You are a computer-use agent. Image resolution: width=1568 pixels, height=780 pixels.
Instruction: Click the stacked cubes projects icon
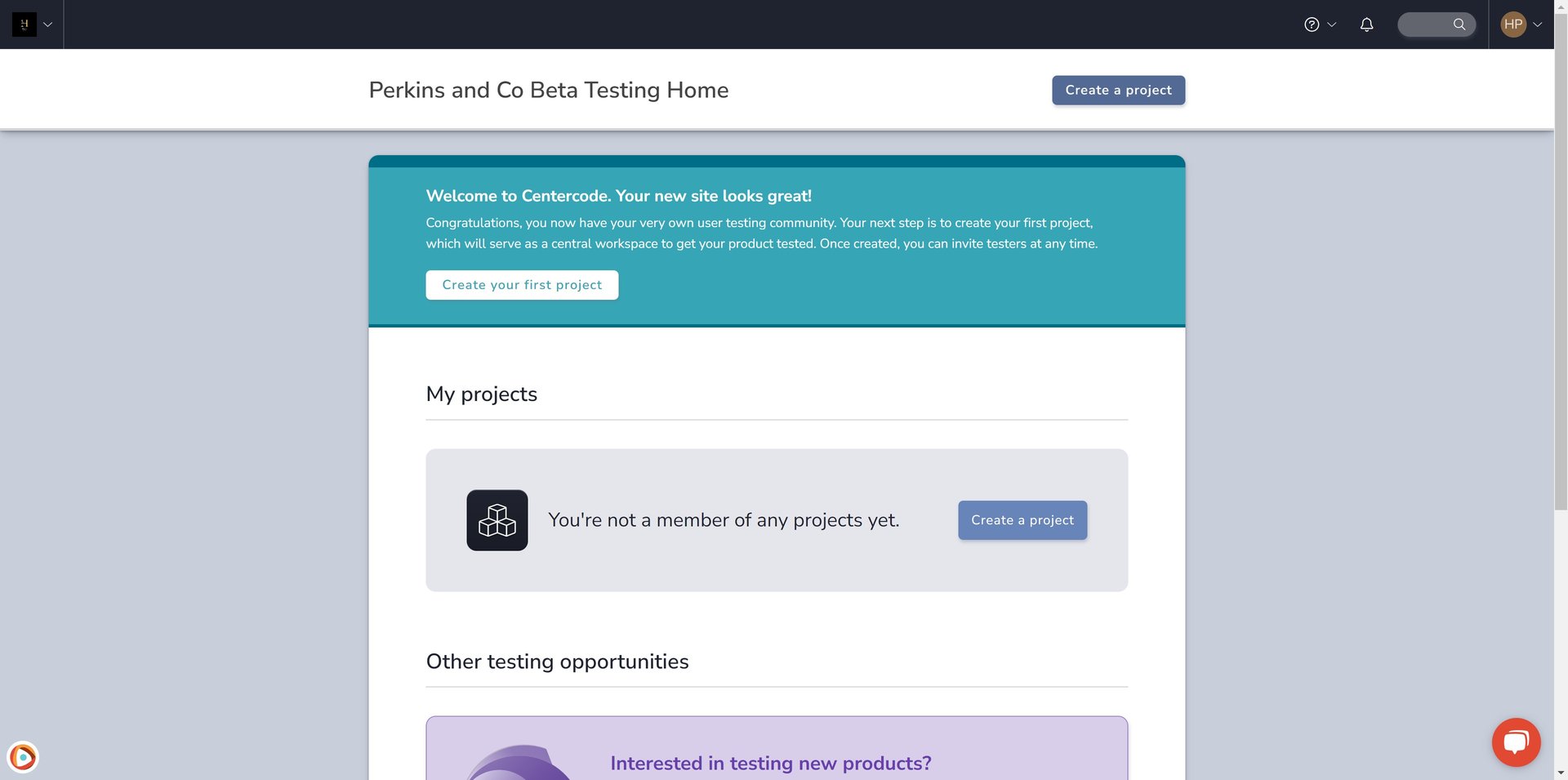click(x=497, y=520)
